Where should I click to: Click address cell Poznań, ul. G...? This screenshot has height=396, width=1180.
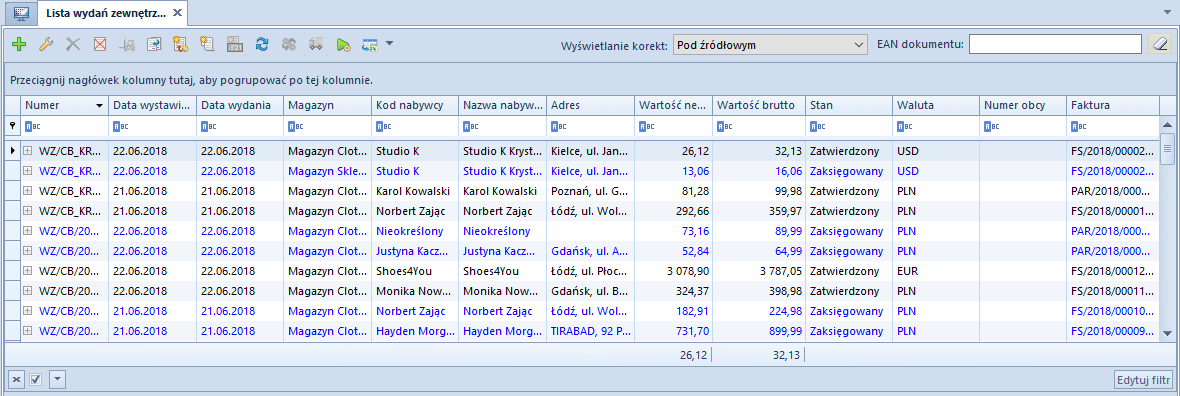tap(589, 190)
